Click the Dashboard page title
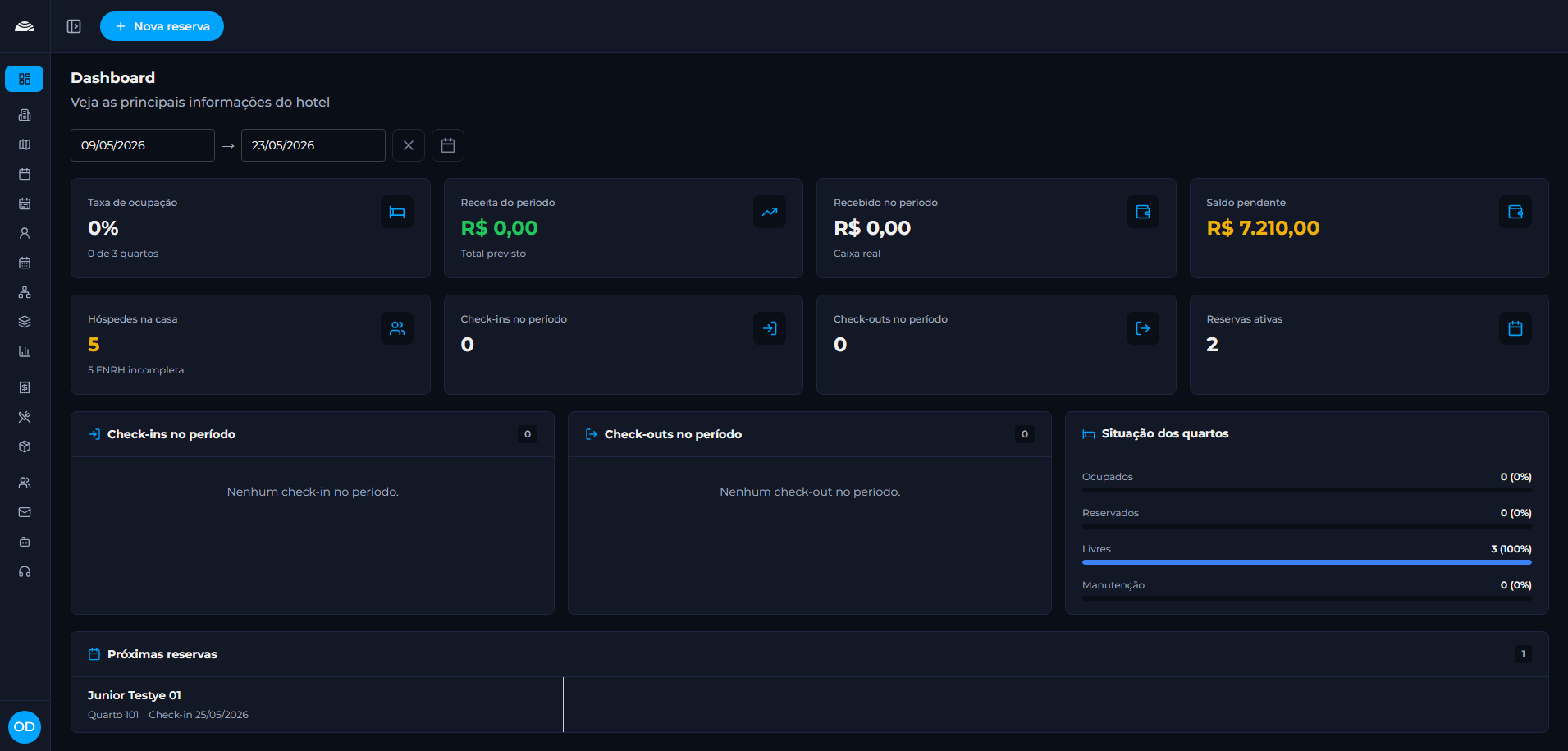Screen dimensions: 1568x751 (x=112, y=78)
